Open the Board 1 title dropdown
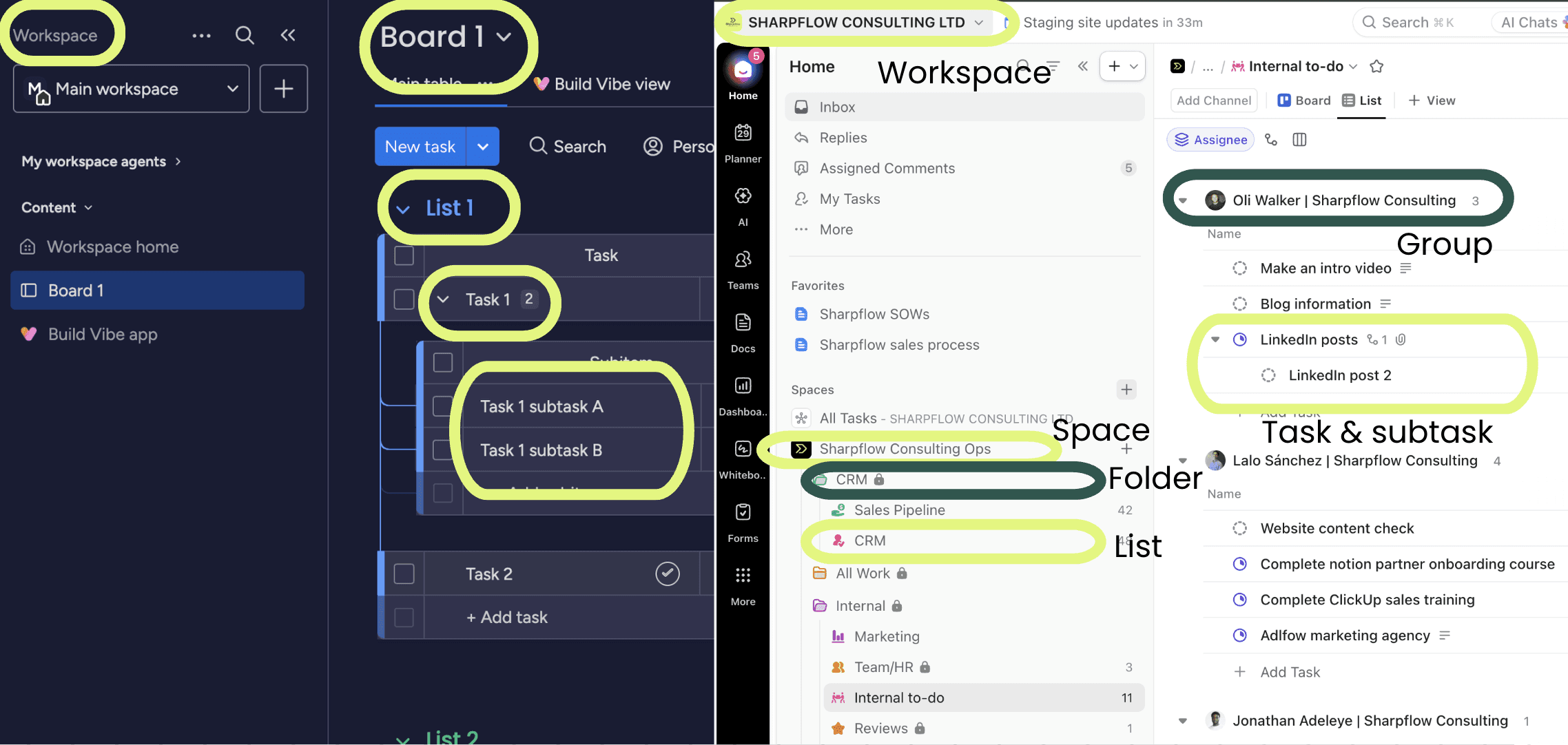Screen dimensions: 1568x745 504,37
